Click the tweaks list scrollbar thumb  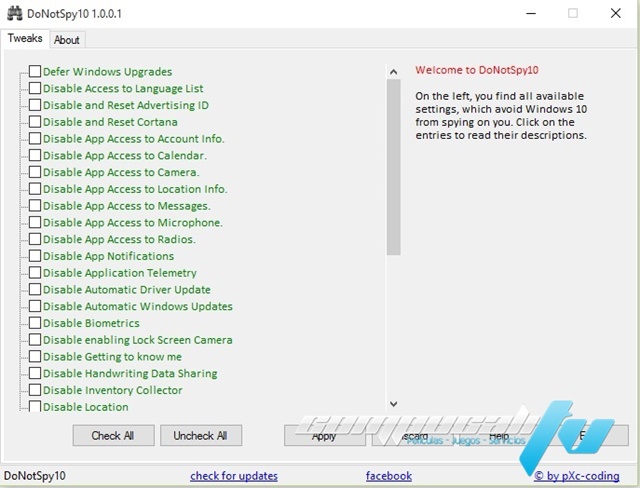(393, 167)
